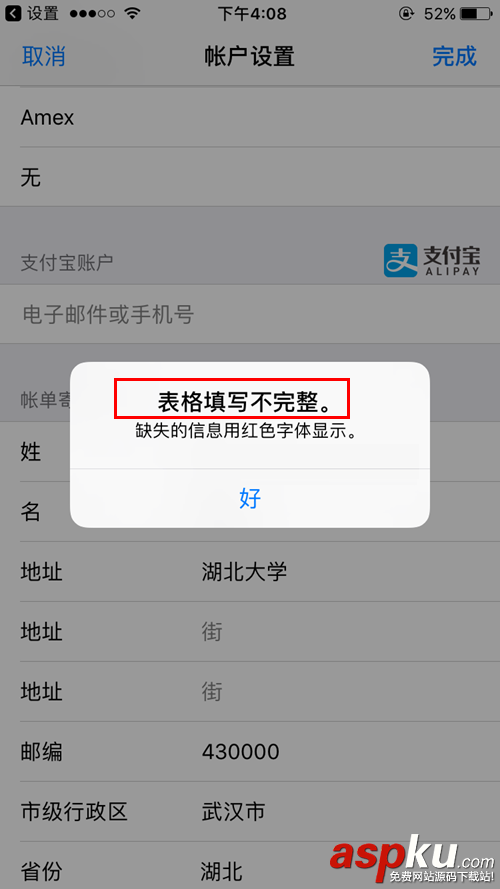Image resolution: width=500 pixels, height=889 pixels.
Task: Tap the battery icon in status bar
Action: [476, 13]
